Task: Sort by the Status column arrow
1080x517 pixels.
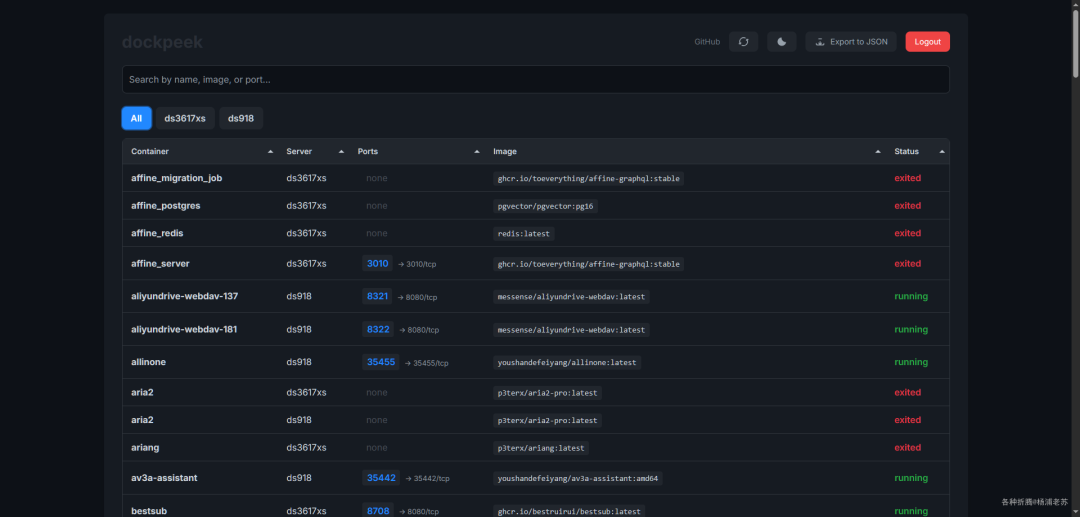Action: [x=942, y=151]
